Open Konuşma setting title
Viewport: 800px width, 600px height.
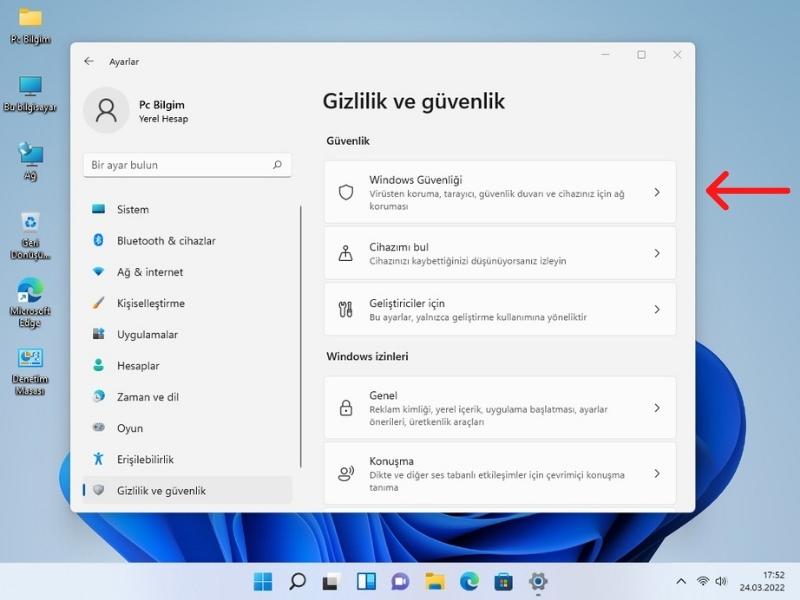pyautogui.click(x=391, y=461)
